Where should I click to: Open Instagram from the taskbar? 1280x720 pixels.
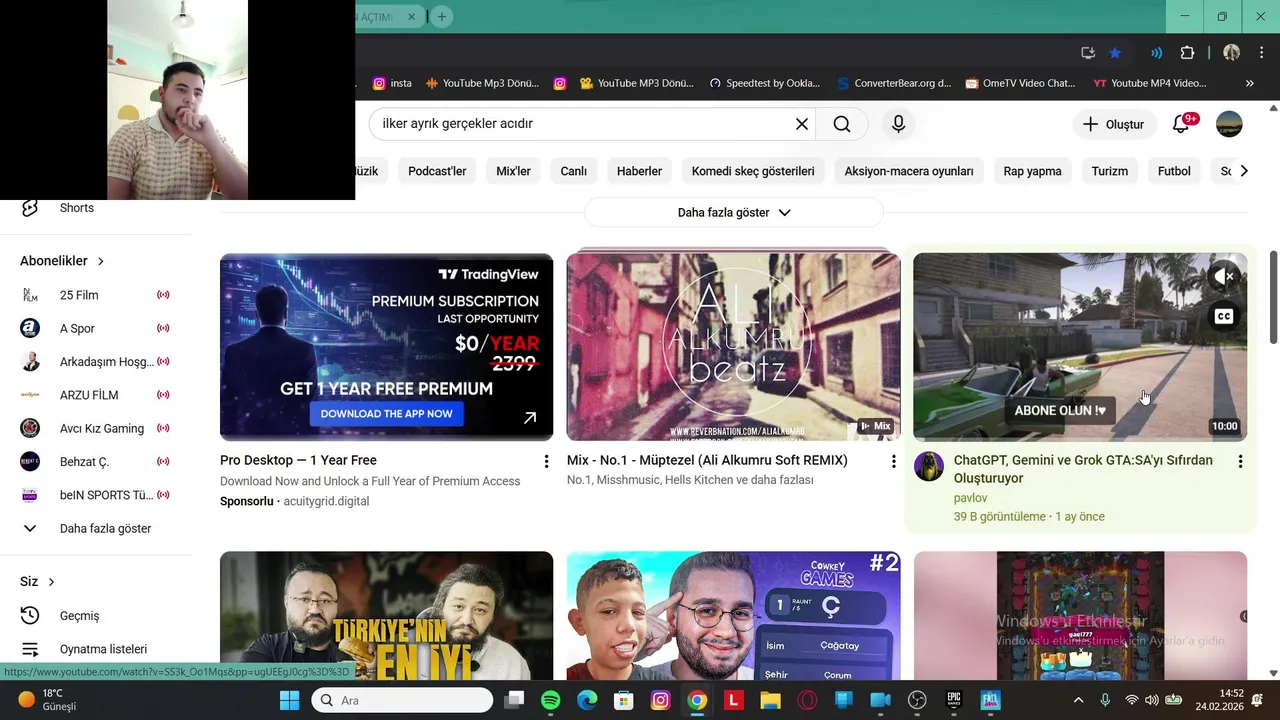pos(660,701)
